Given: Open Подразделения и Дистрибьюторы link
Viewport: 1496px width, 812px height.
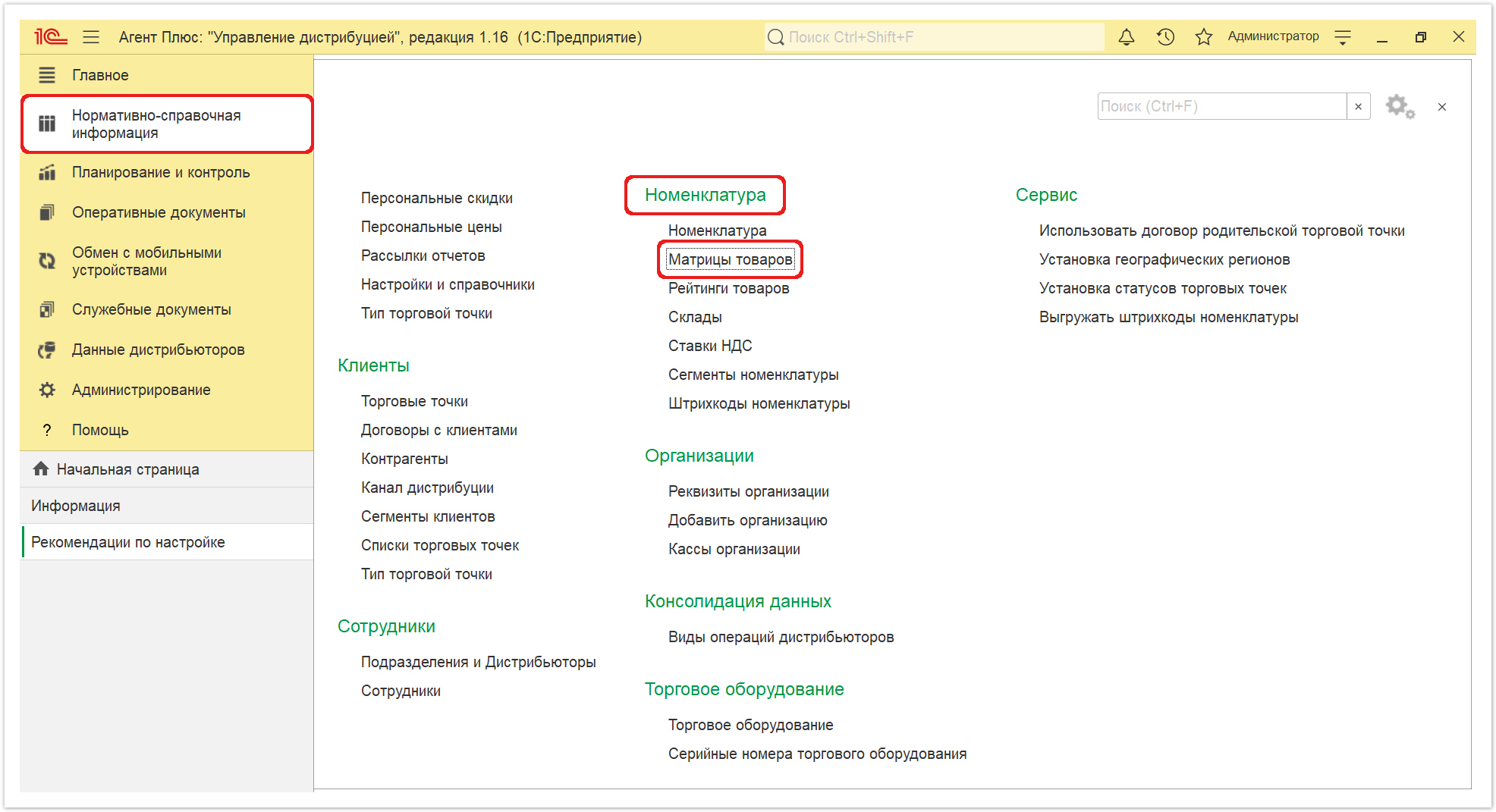Looking at the screenshot, I should tap(479, 662).
